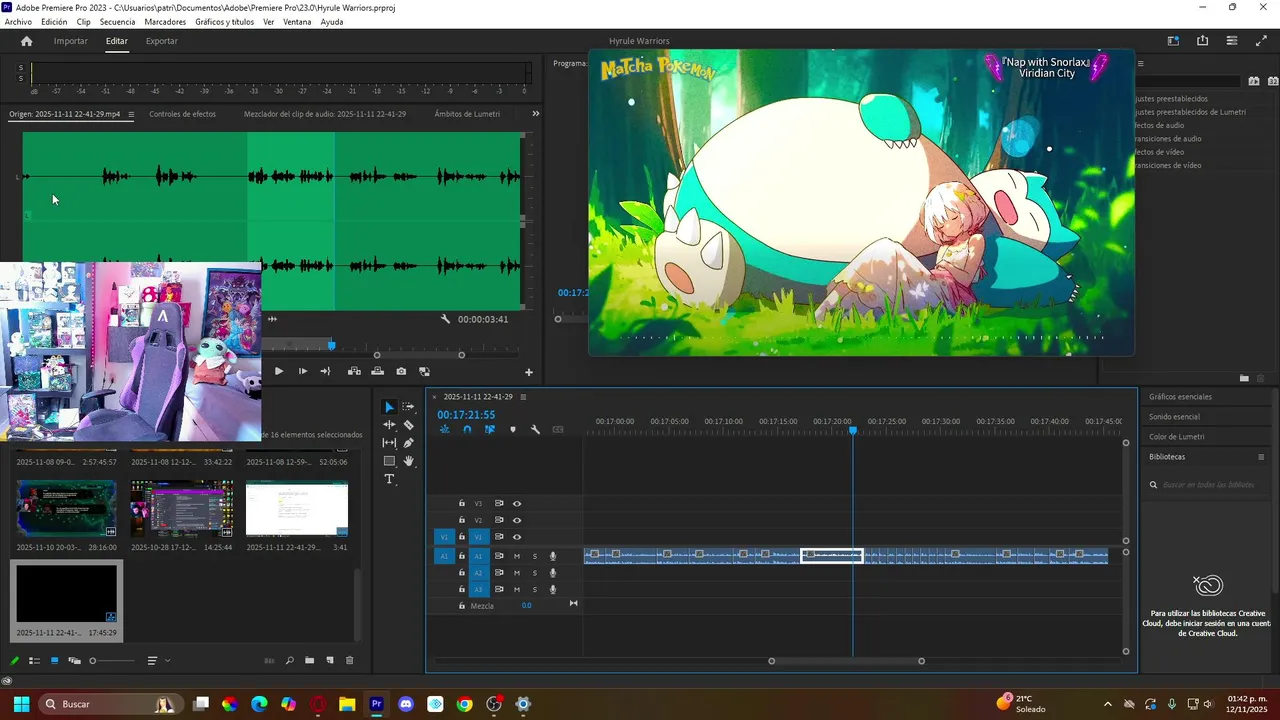Play the Source monitor clip
Image resolution: width=1280 pixels, height=720 pixels.
tap(279, 371)
